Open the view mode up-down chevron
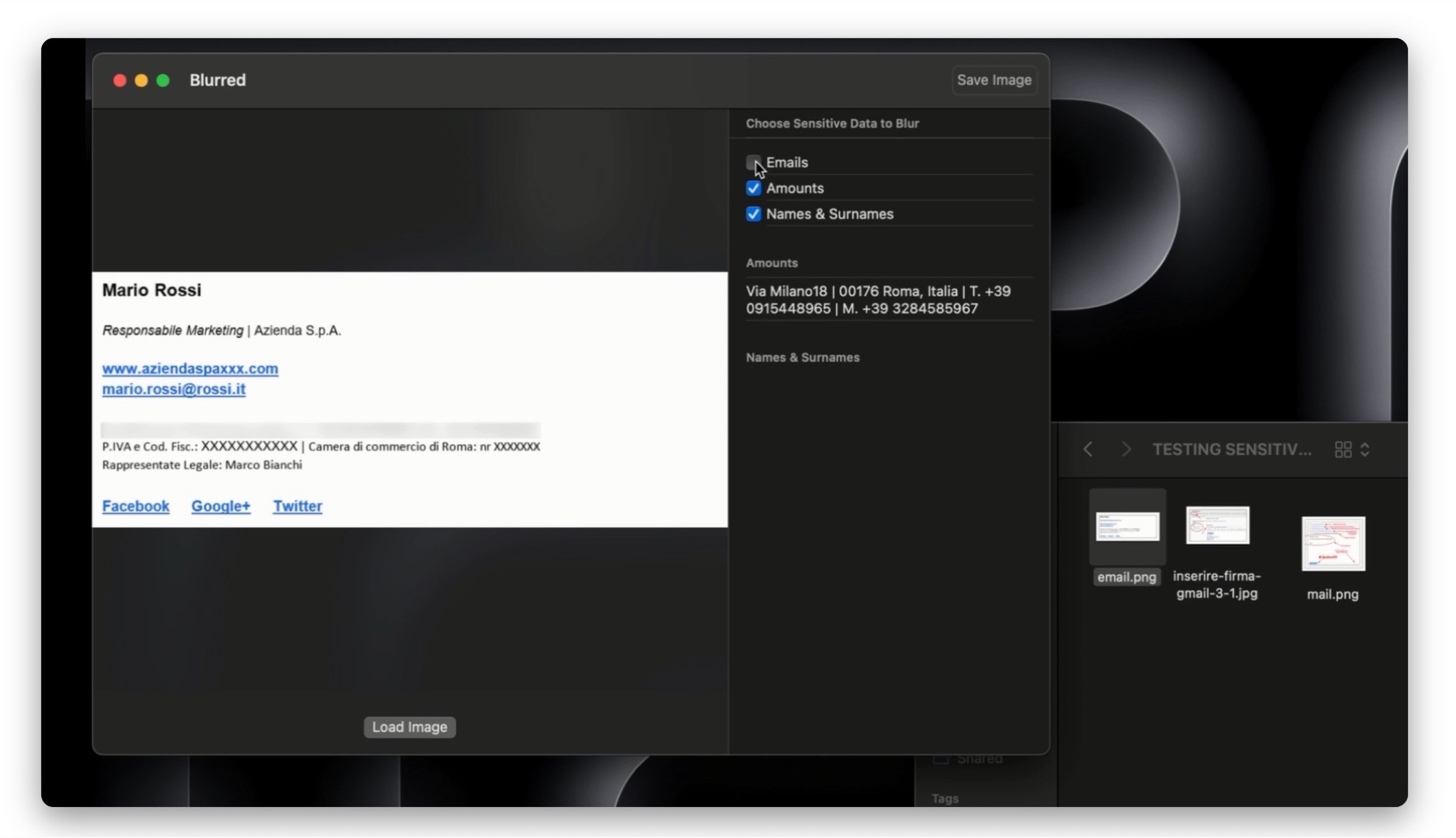The width and height of the screenshot is (1456, 838). (1365, 449)
